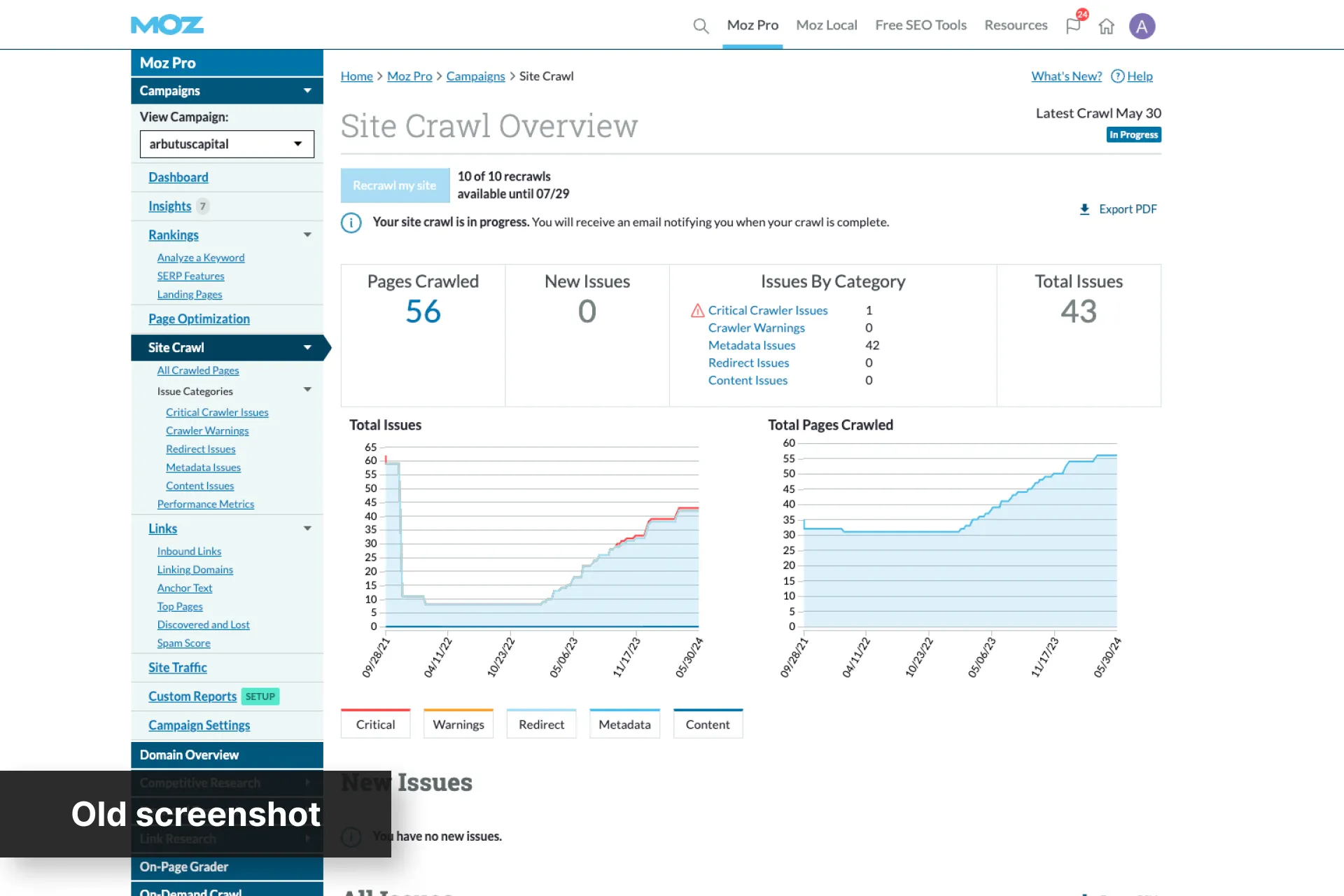The width and height of the screenshot is (1344, 896).
Task: Collapse the Campaigns section arrow
Action: coord(307,91)
